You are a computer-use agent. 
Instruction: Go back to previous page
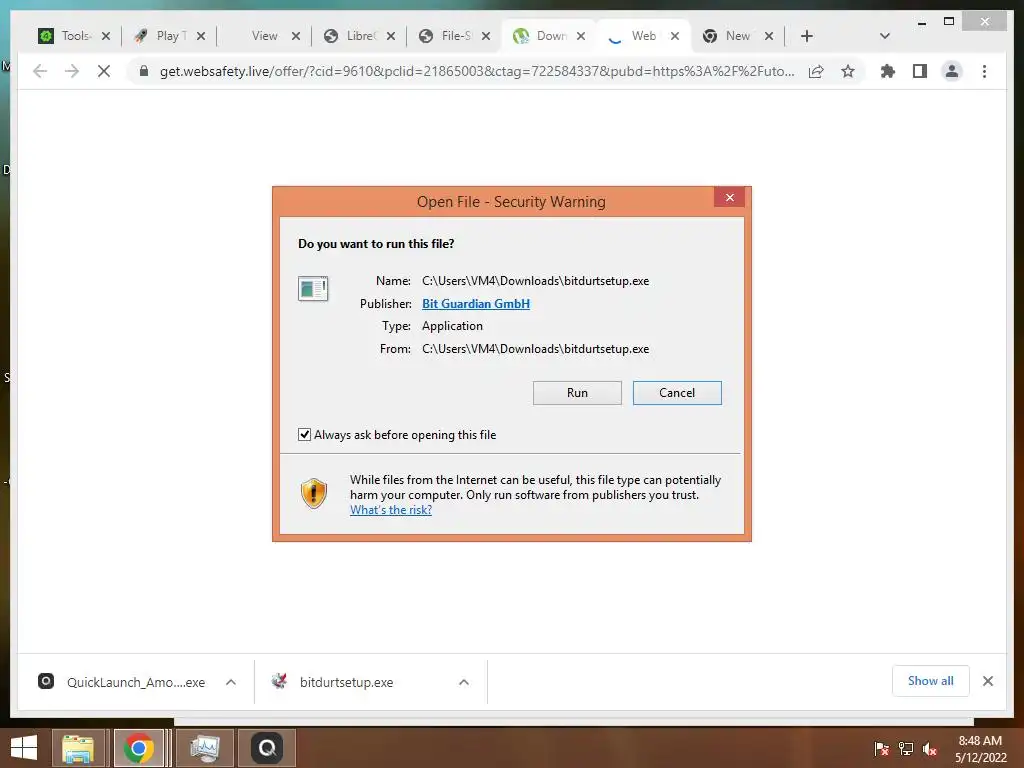pyautogui.click(x=40, y=71)
